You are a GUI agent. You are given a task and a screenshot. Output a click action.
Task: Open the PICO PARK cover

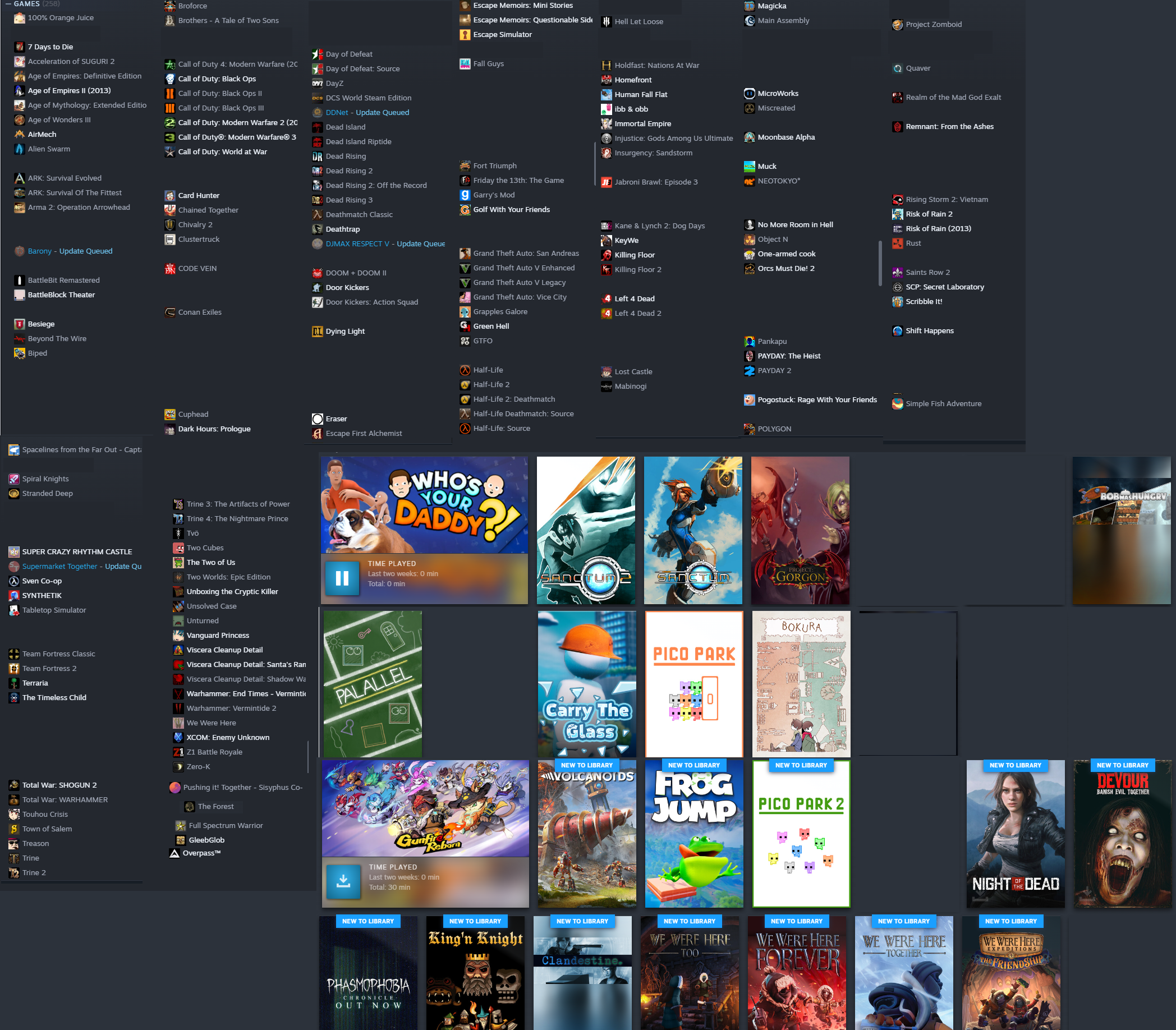[x=693, y=684]
